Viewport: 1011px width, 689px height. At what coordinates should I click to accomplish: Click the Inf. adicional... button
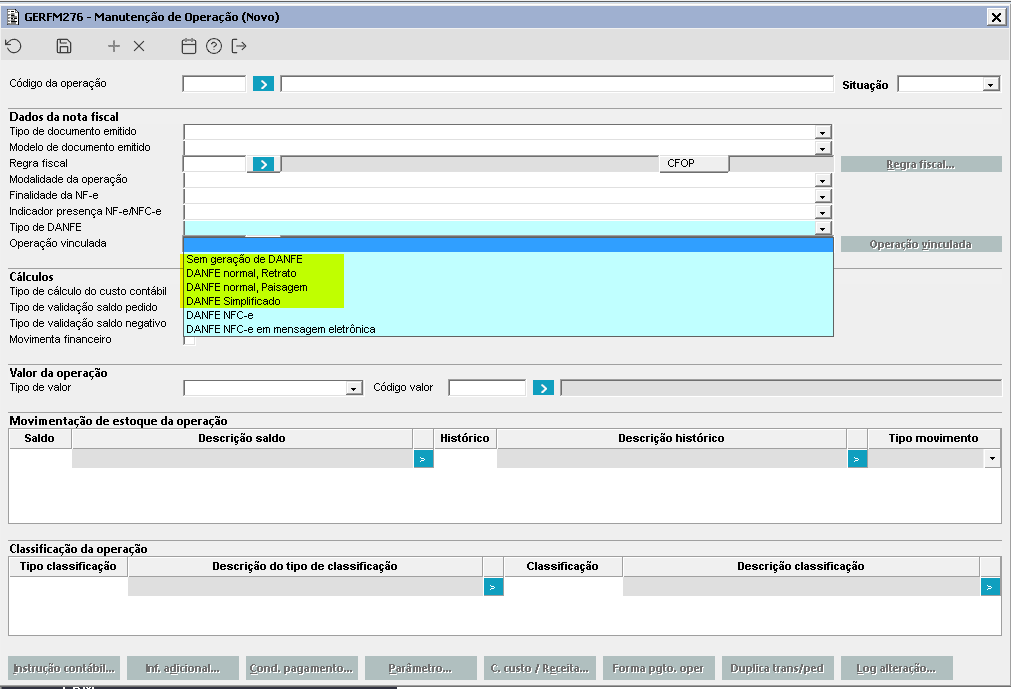pos(182,668)
